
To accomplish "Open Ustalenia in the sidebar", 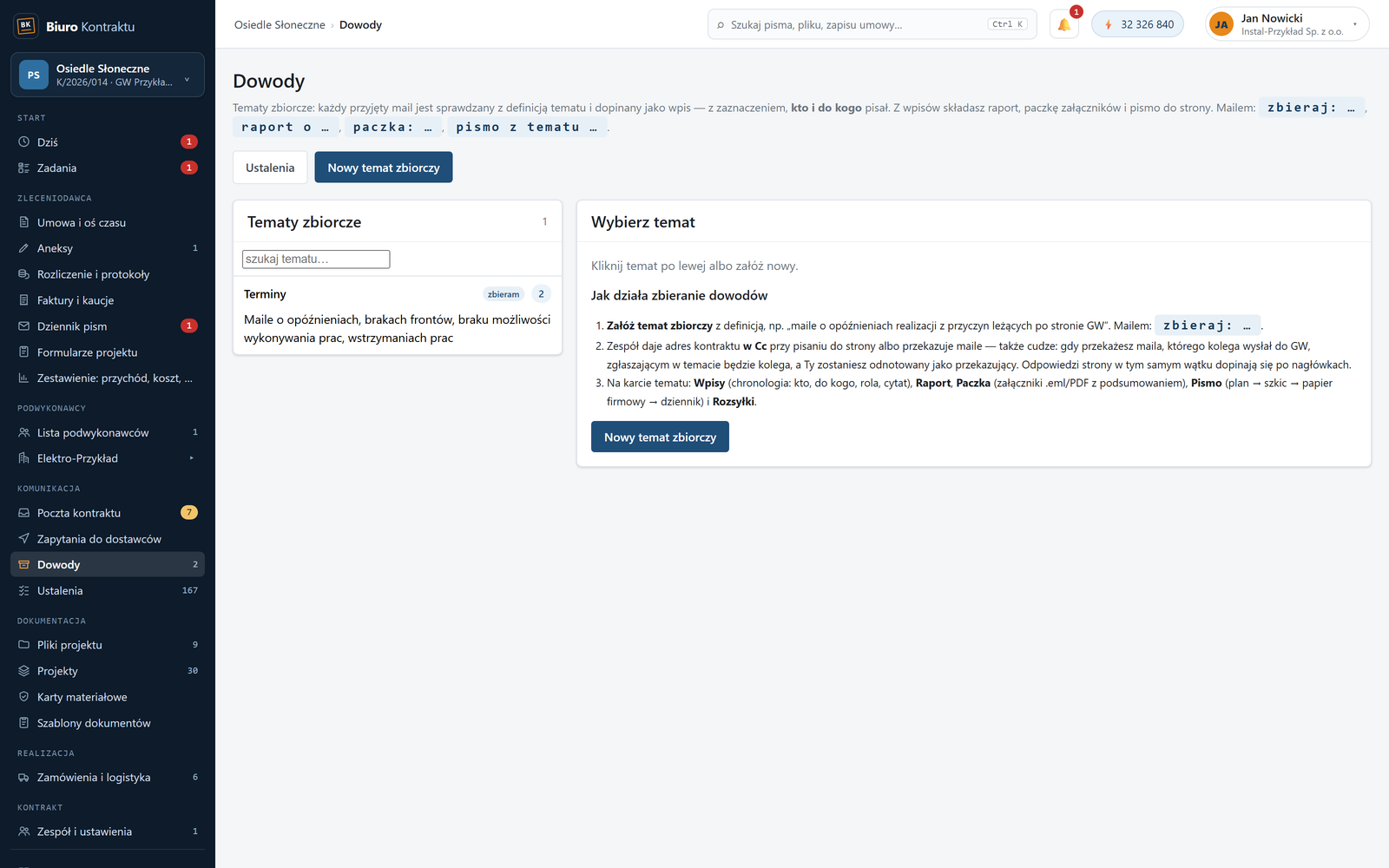I will pos(108,591).
